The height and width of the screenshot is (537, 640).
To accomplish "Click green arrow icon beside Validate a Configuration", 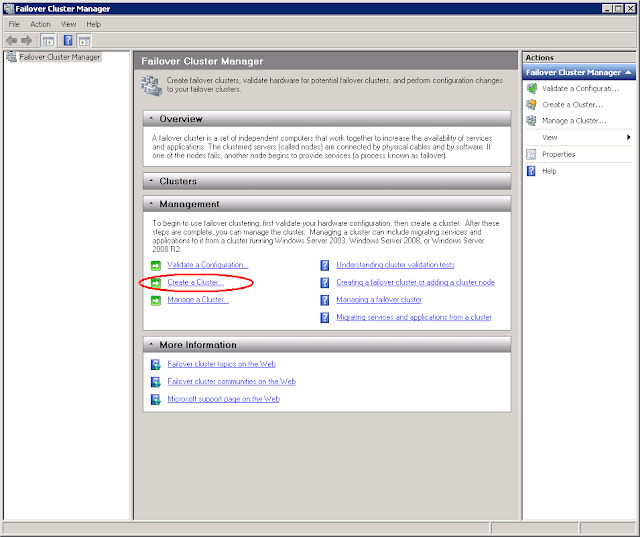I will point(156,266).
